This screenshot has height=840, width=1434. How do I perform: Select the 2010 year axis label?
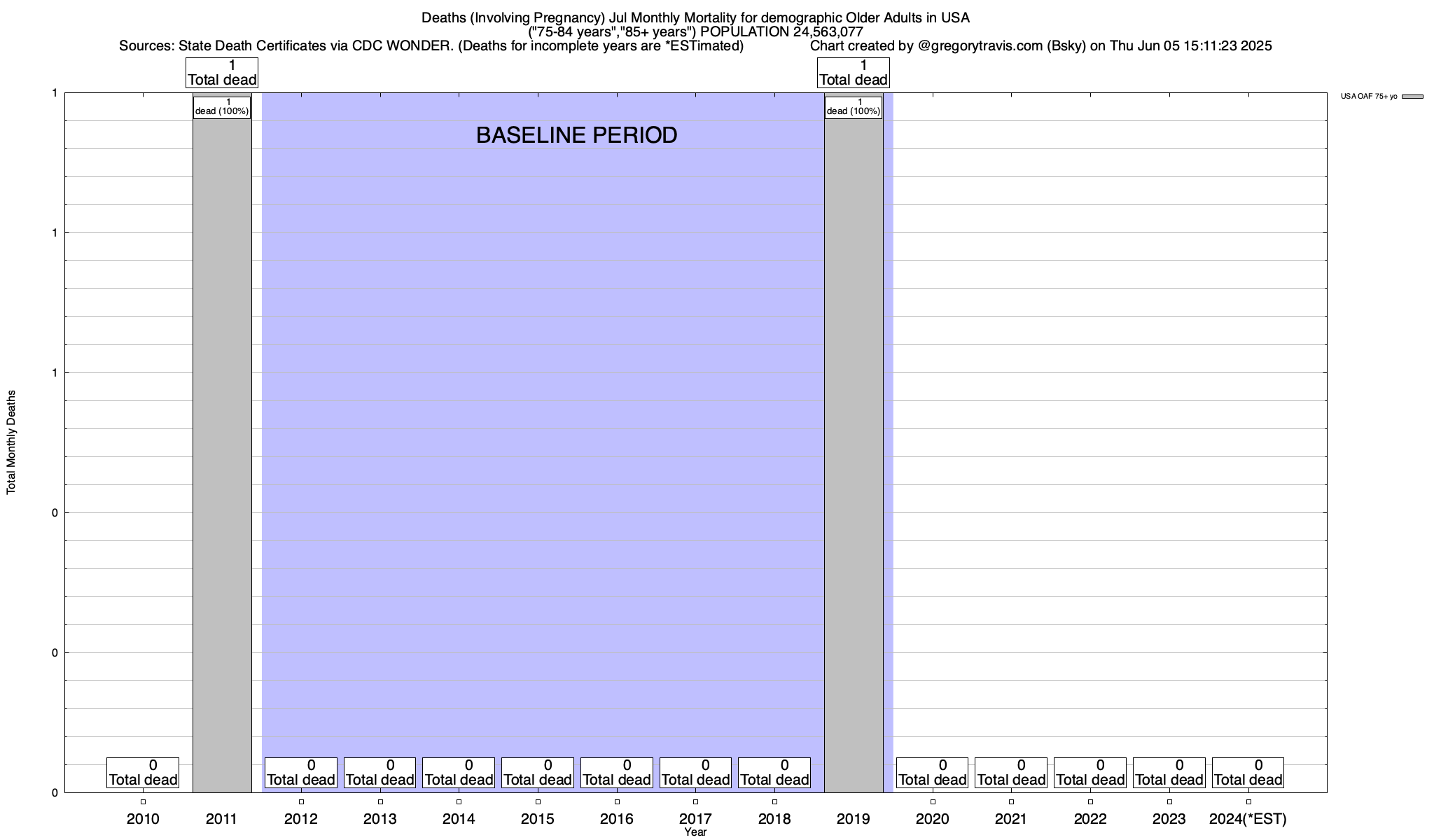point(143,819)
